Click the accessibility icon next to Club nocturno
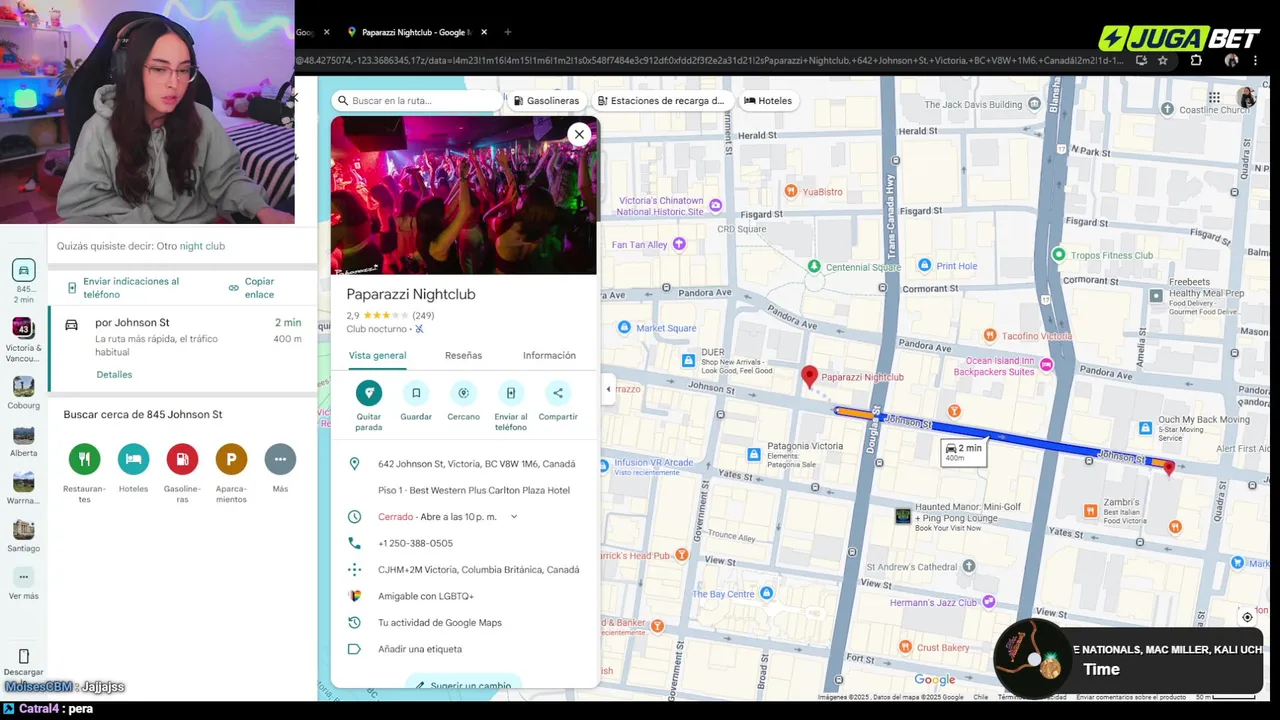The width and height of the screenshot is (1280, 720). 419,329
